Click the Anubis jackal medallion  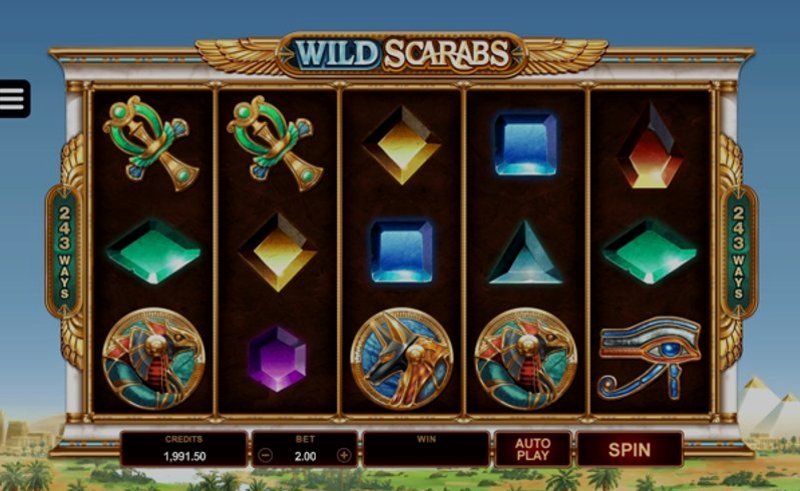point(402,359)
